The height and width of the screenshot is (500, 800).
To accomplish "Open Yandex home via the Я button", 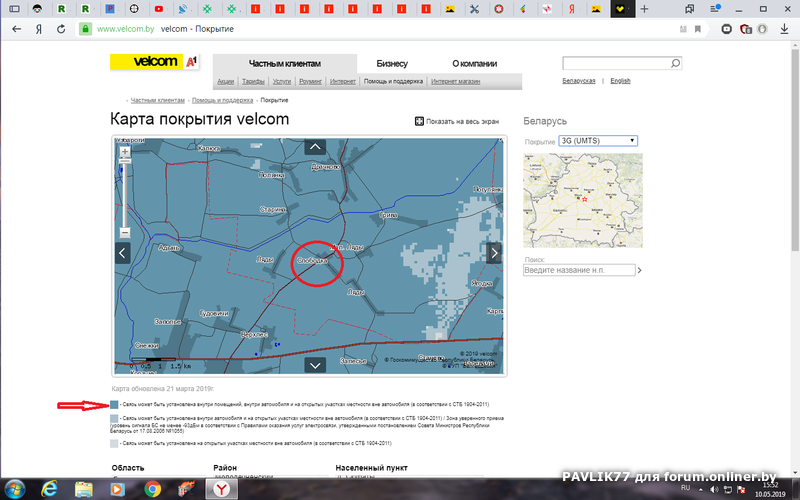I will [39, 29].
